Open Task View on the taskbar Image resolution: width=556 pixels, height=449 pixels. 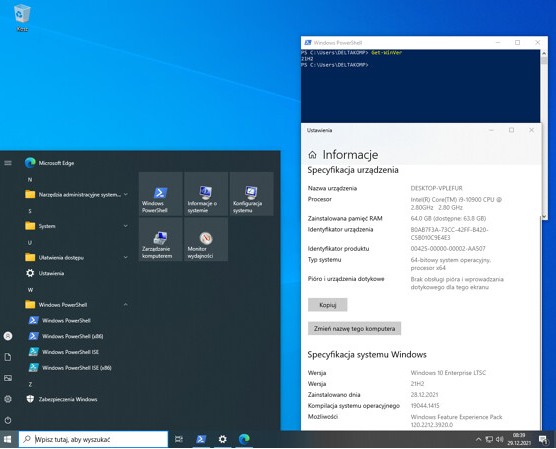179,440
